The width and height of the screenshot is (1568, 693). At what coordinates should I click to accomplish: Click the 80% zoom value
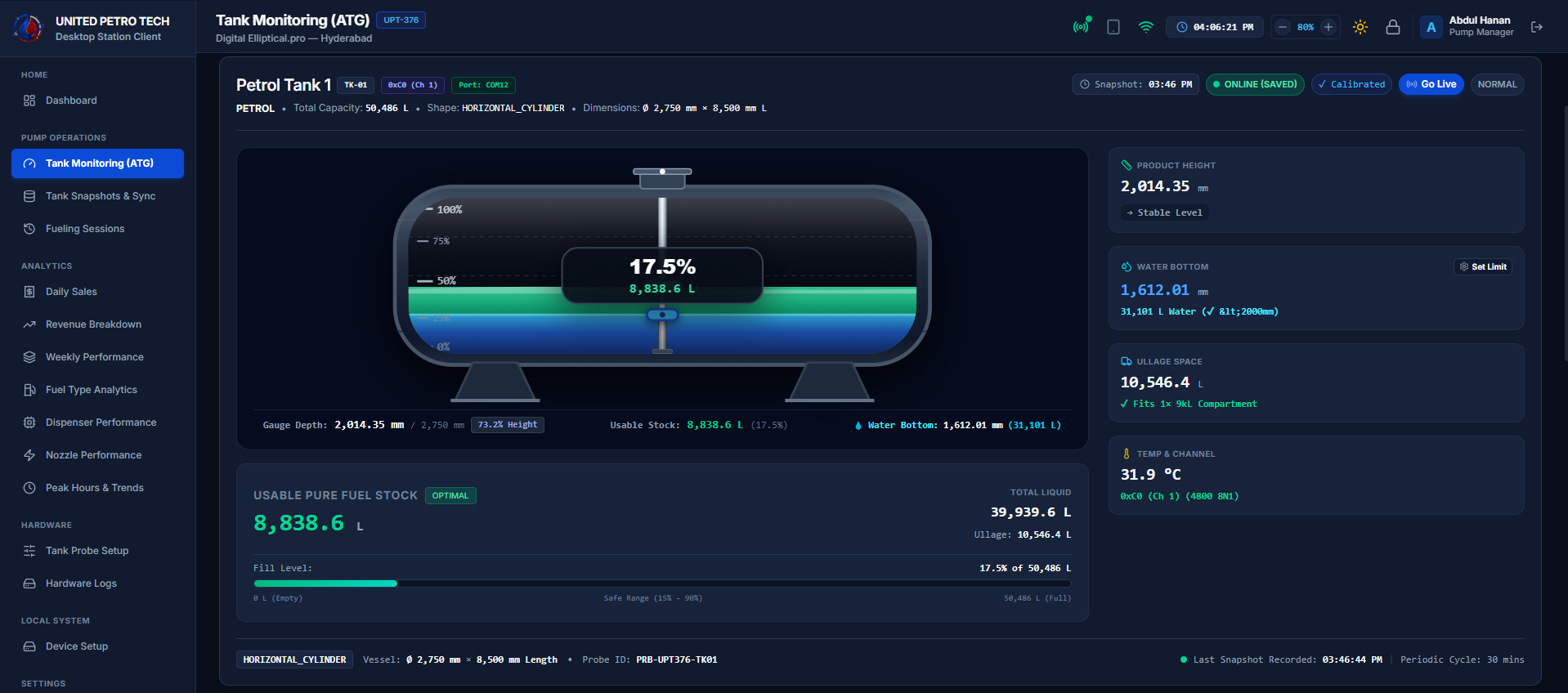tap(1306, 27)
